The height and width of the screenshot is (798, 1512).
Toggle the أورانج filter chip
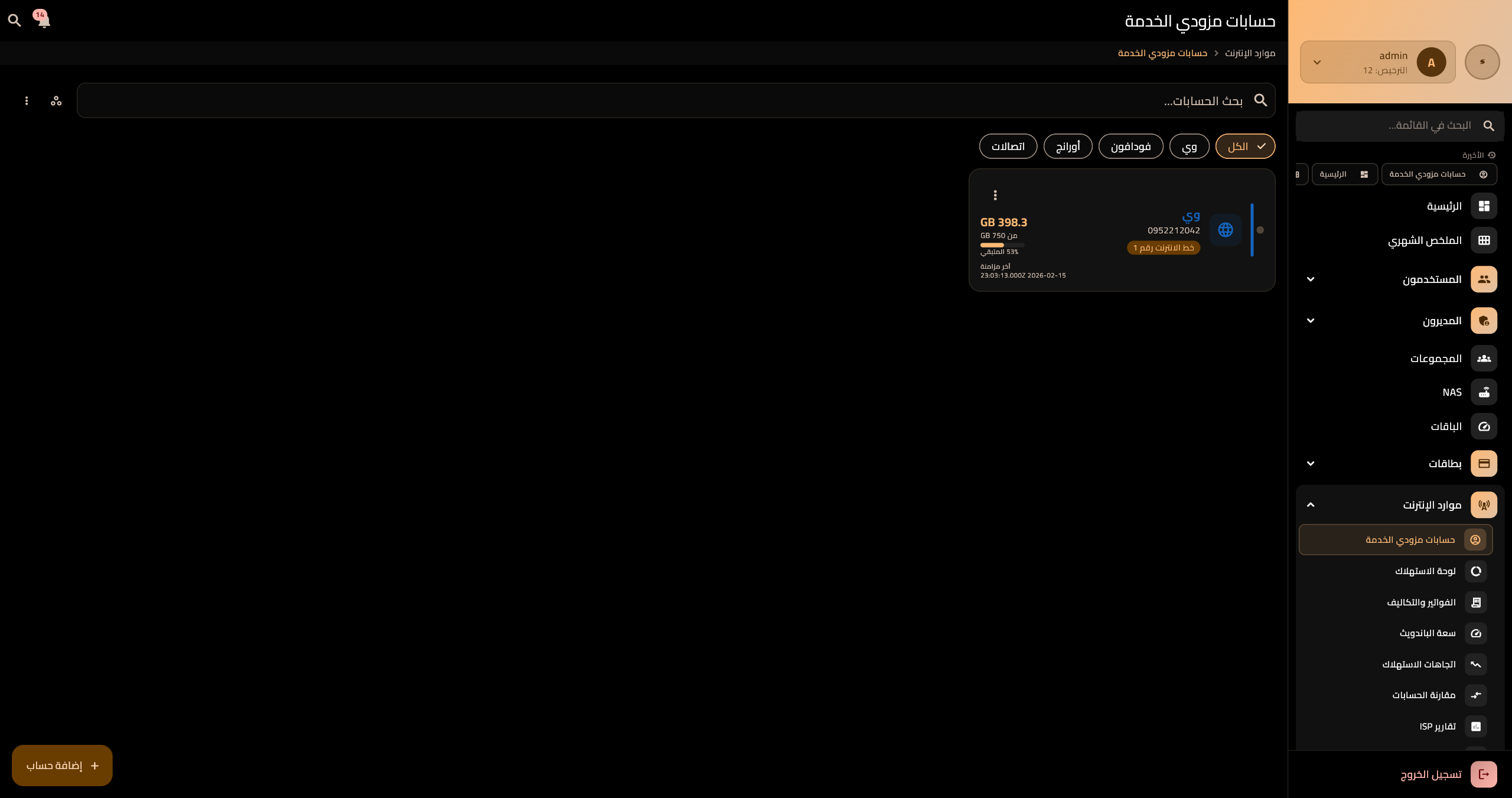tap(1067, 146)
